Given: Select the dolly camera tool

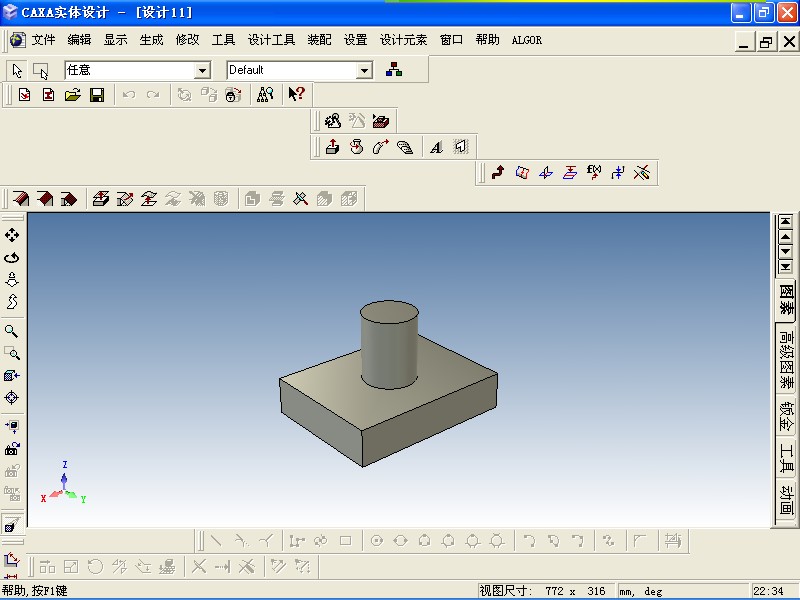Looking at the screenshot, I should pyautogui.click(x=12, y=280).
